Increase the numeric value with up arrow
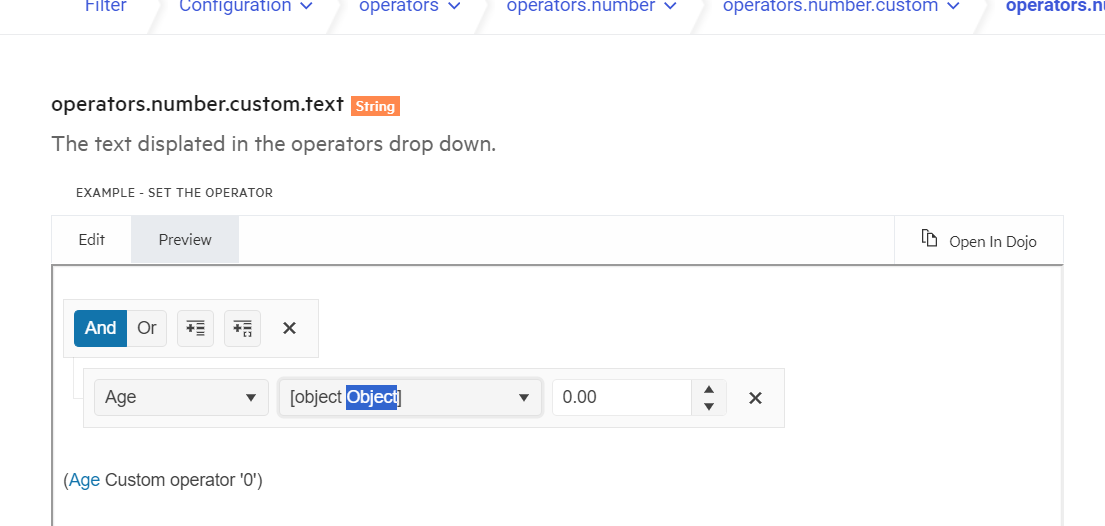This screenshot has width=1105, height=526. (x=709, y=389)
